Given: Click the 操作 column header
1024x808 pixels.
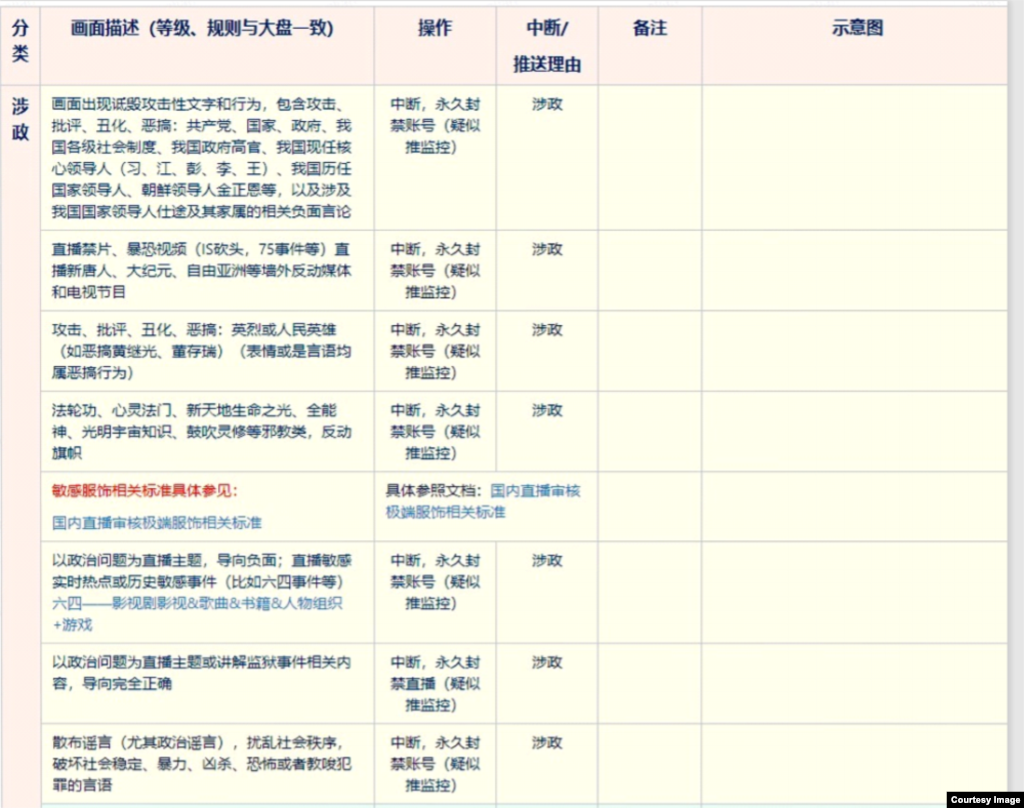Looking at the screenshot, I should 435,29.
